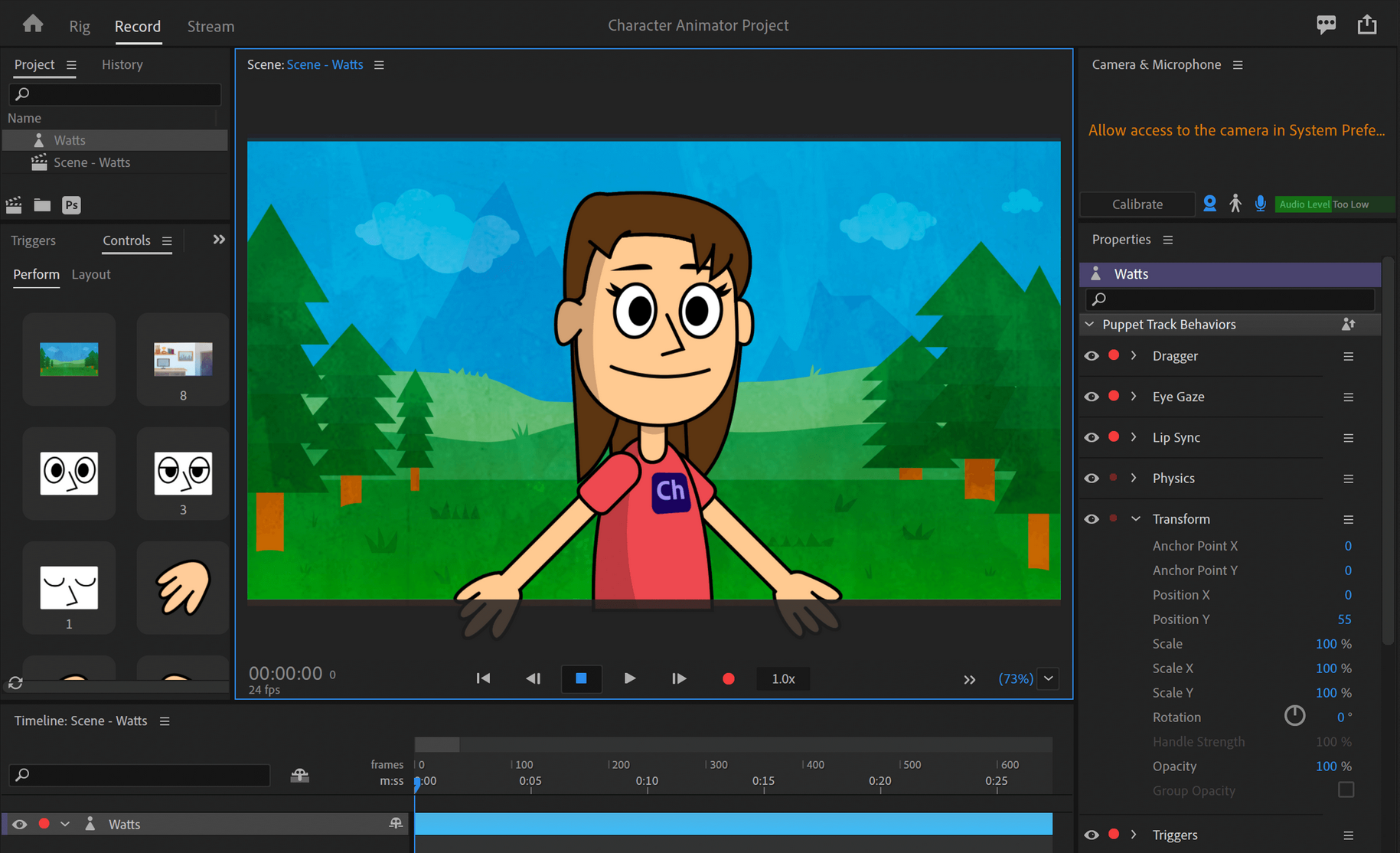
Task: Hide the Watts track in the timeline
Action: pos(20,824)
